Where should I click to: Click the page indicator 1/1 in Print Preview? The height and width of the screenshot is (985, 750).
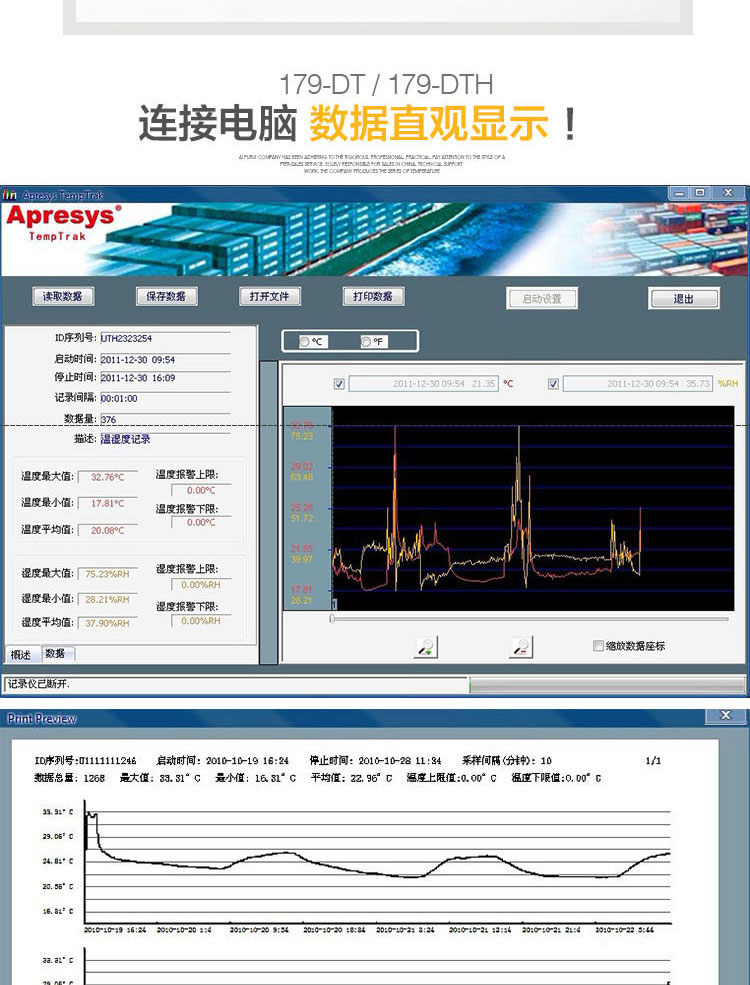tap(653, 761)
